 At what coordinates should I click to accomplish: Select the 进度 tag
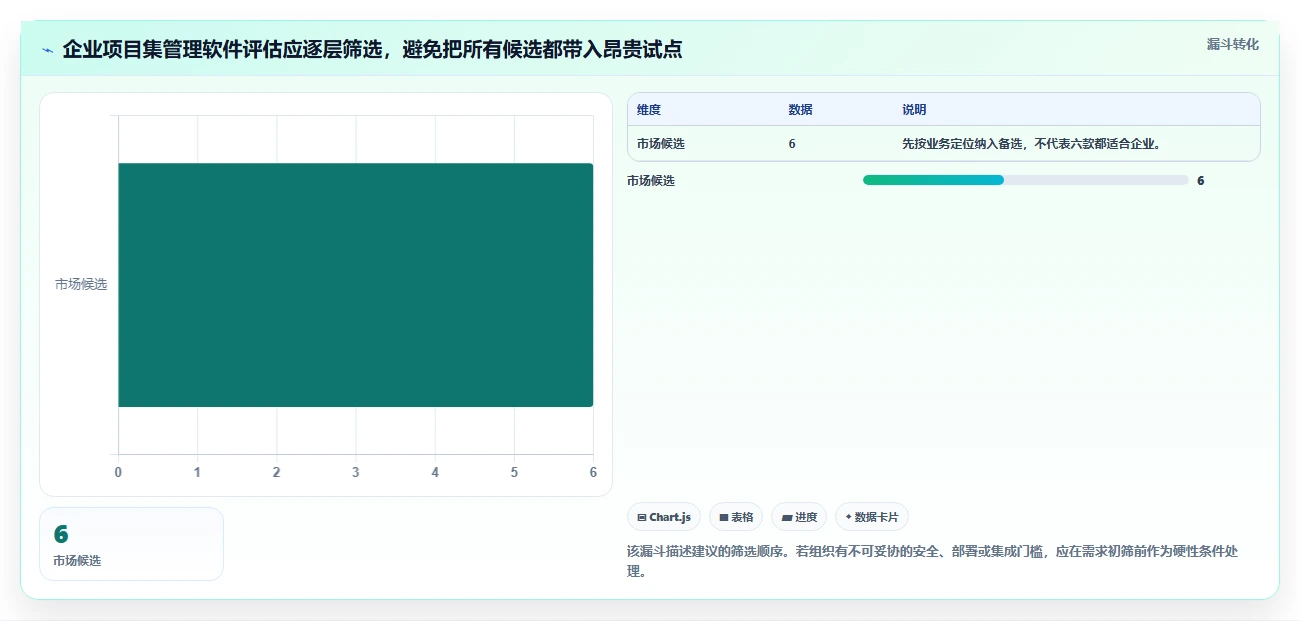799,517
